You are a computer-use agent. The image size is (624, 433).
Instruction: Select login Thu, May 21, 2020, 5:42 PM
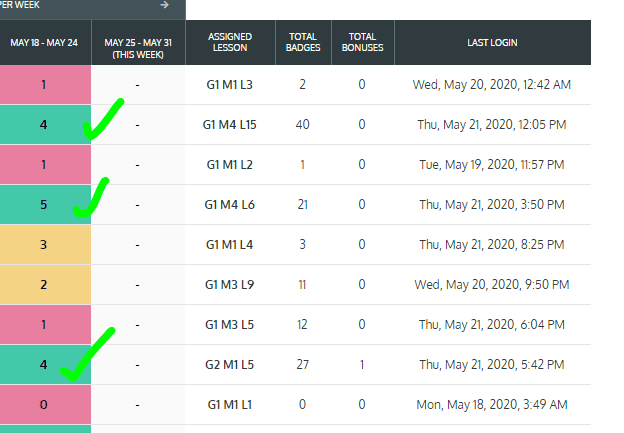click(492, 365)
